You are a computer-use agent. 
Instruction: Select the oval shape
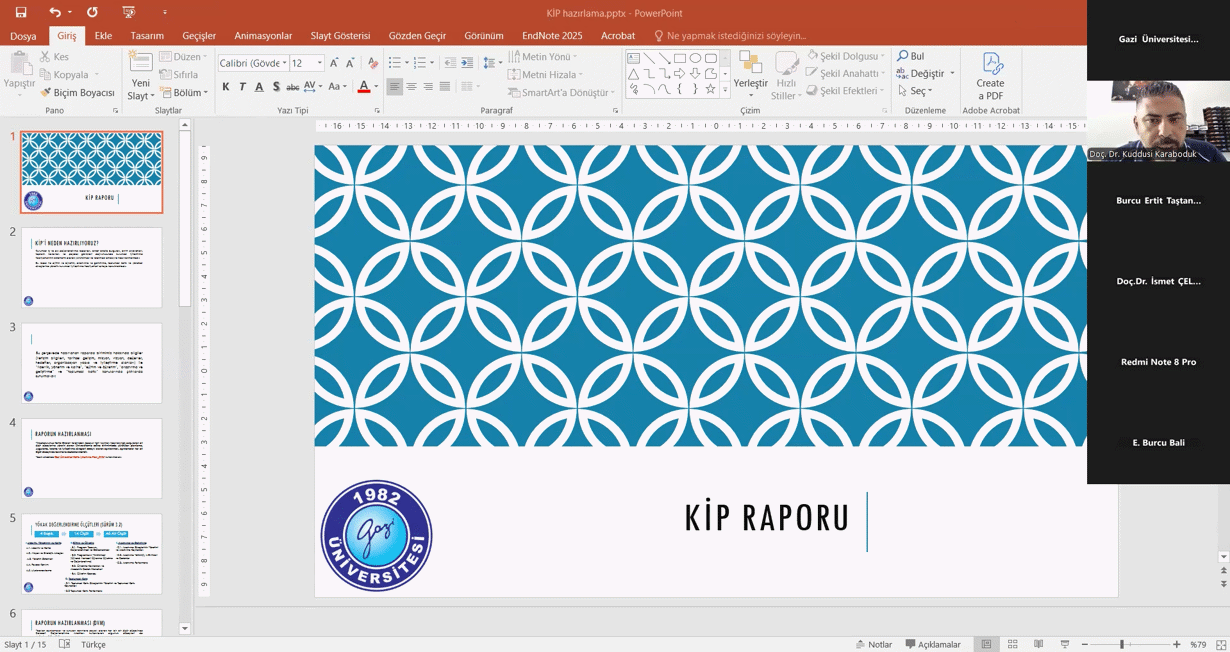695,58
